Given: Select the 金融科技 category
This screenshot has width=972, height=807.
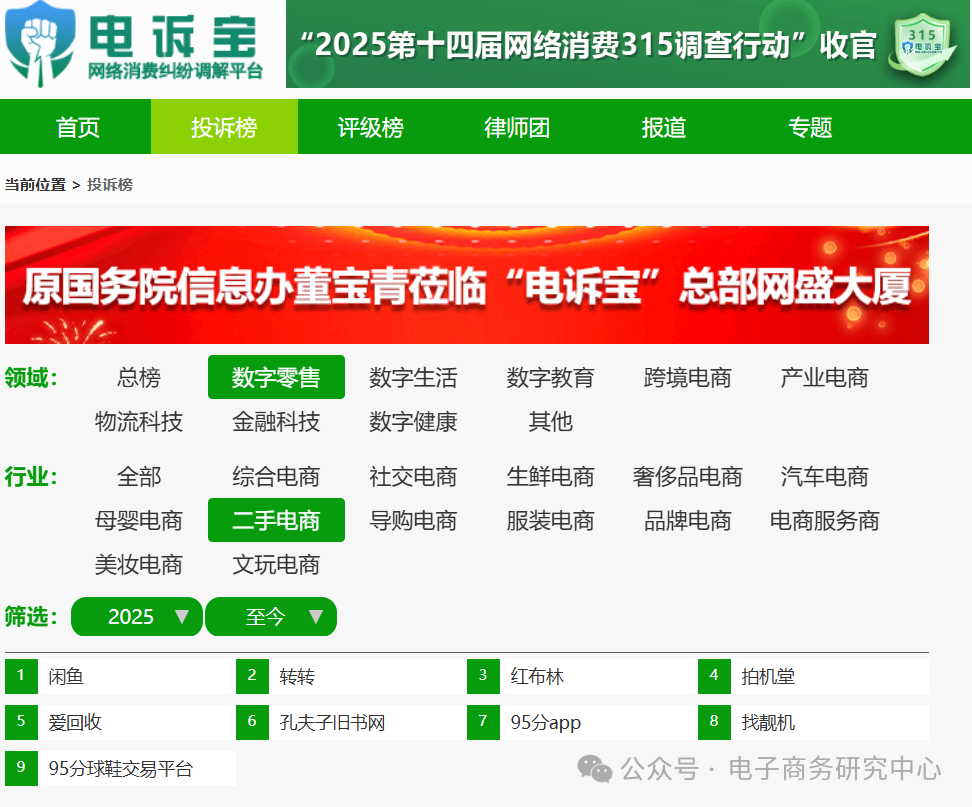Looking at the screenshot, I should (x=277, y=422).
